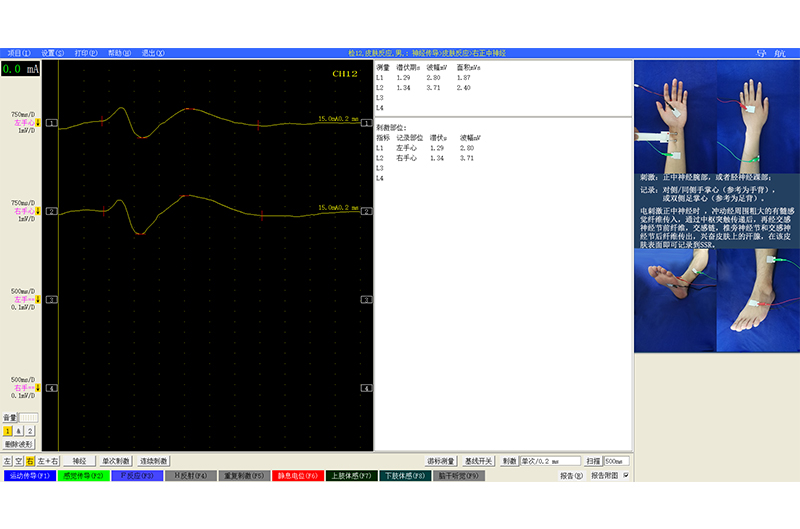Click the red latency cursor on trace 1
This screenshot has width=800, height=529.
[x=102, y=120]
